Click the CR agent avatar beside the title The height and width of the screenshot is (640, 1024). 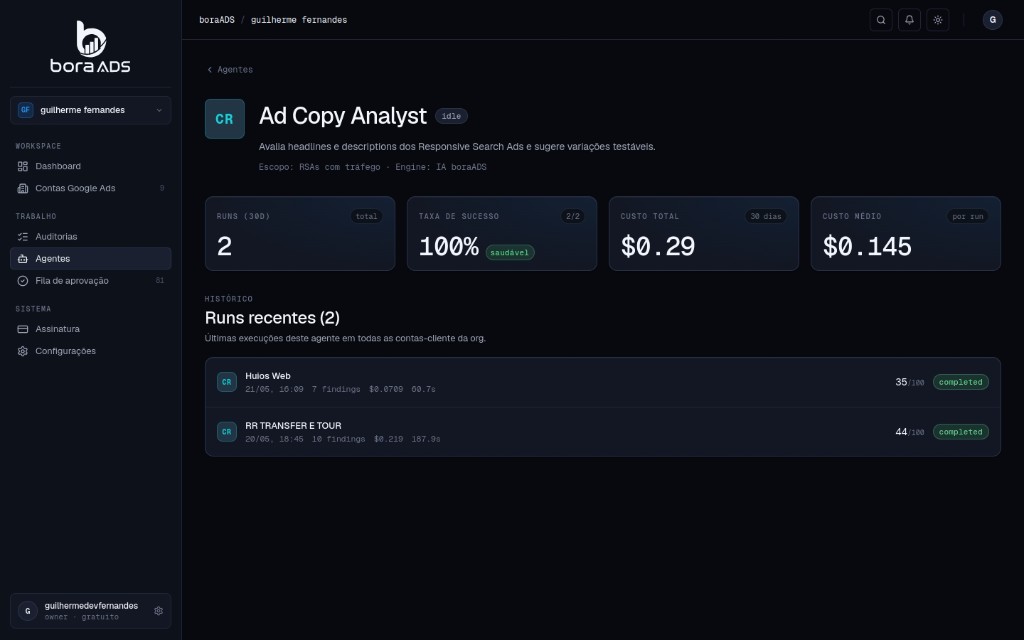225,119
